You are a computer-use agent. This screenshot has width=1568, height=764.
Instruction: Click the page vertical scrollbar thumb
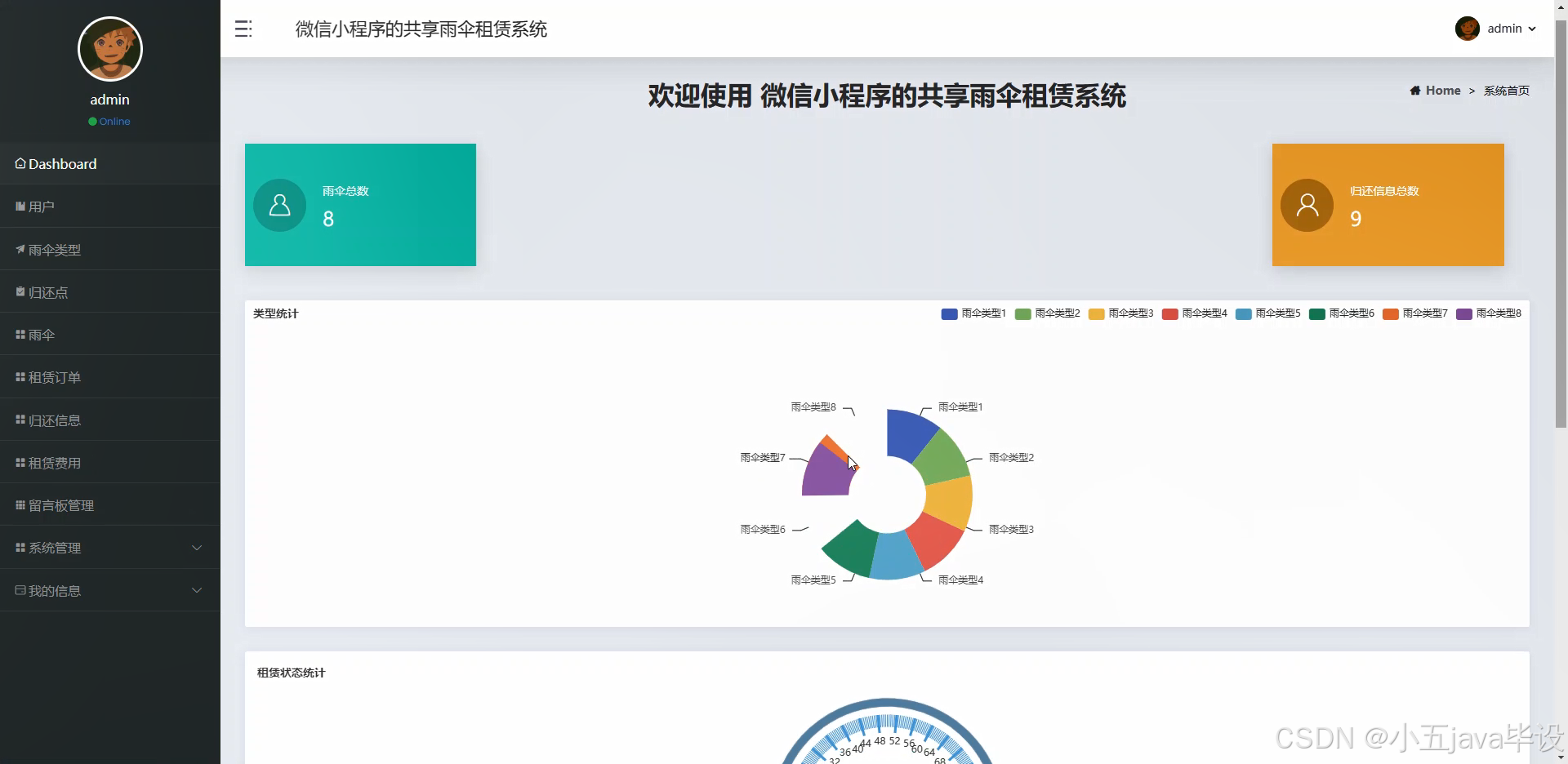1561,222
